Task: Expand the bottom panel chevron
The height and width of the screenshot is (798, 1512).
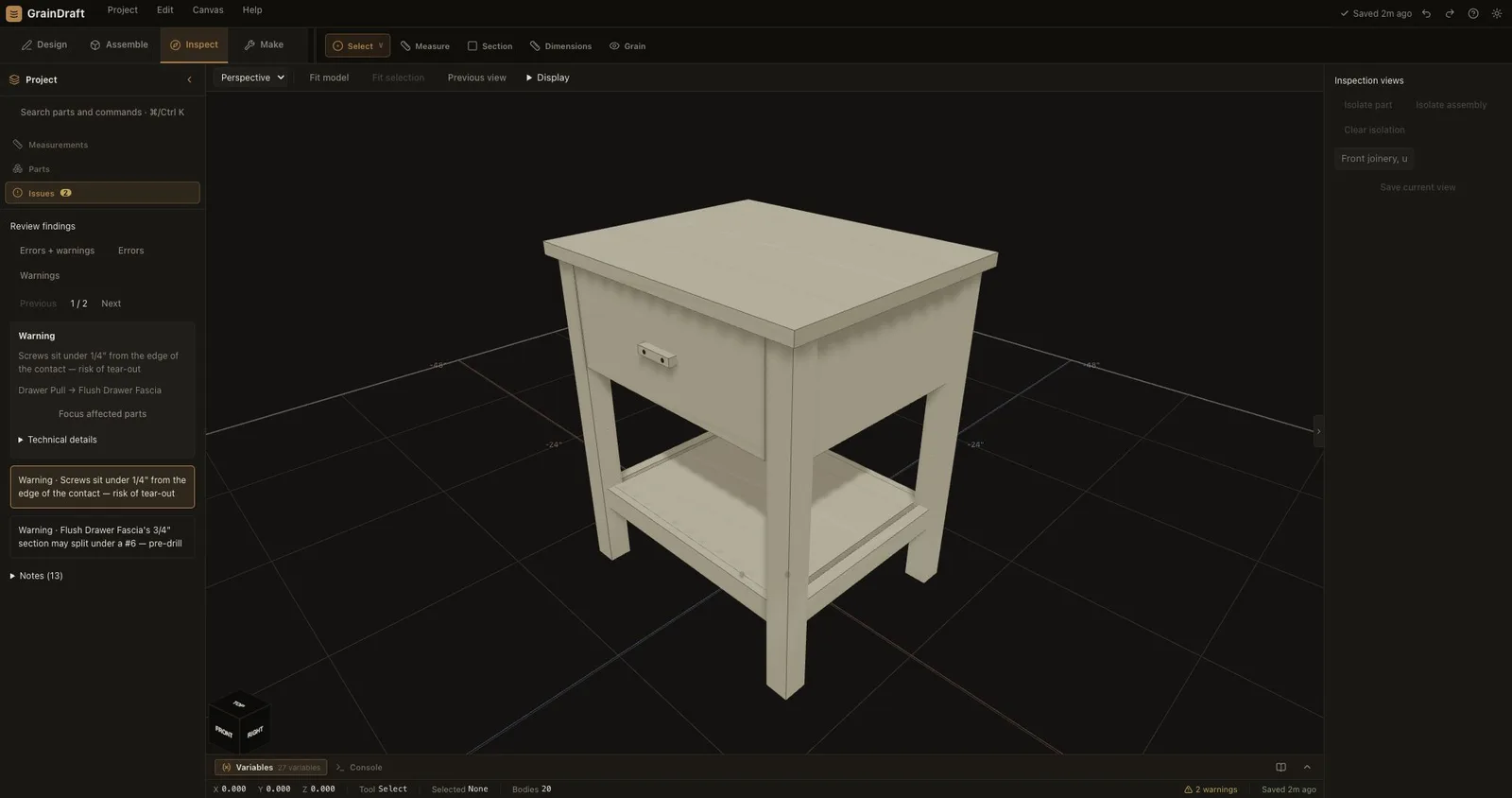Action: point(1307,767)
